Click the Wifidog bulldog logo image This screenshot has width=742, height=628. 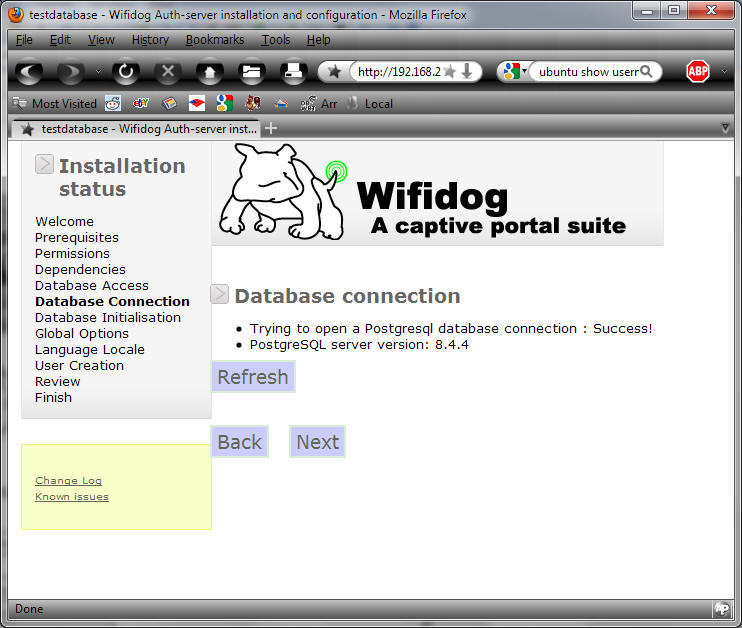[283, 192]
